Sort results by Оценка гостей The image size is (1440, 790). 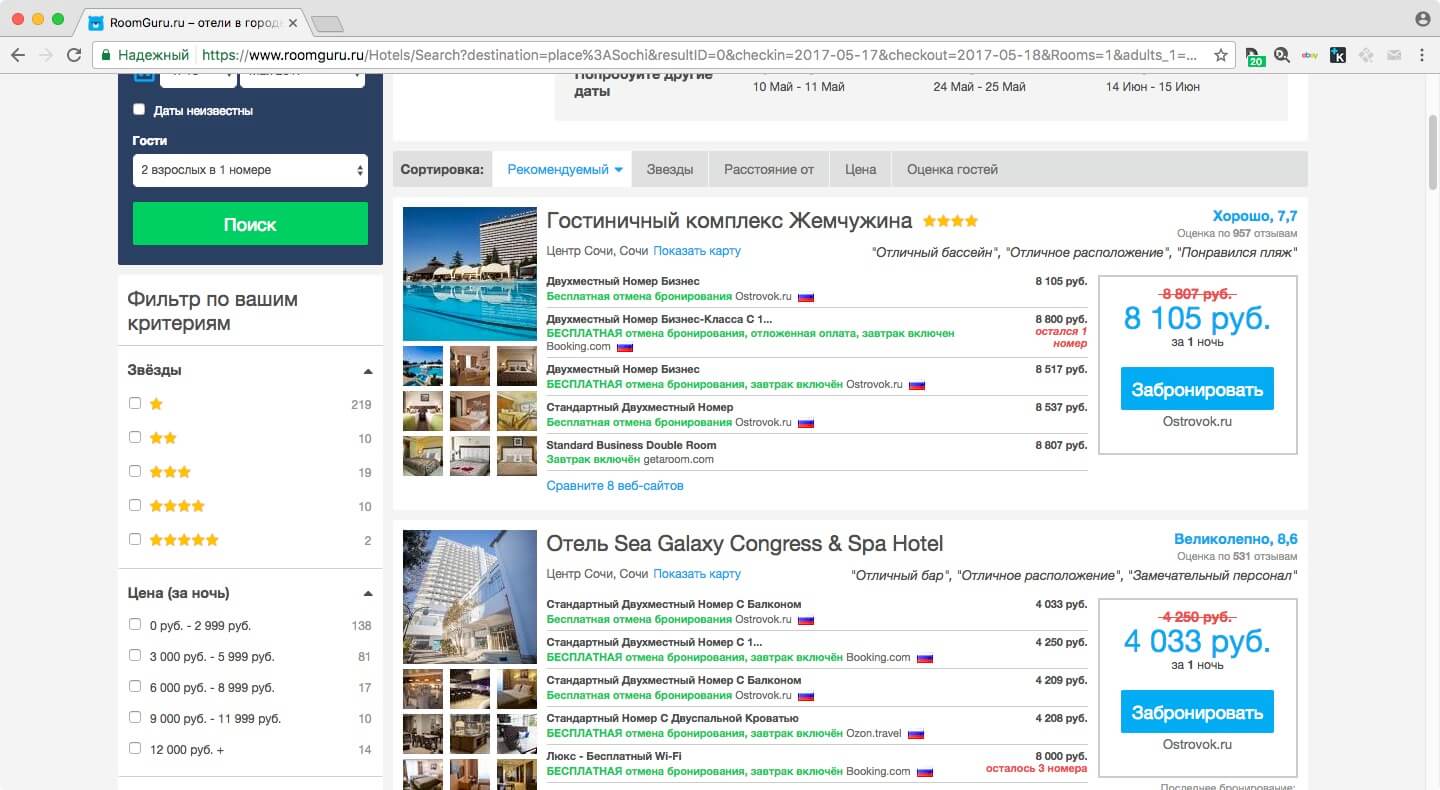pyautogui.click(x=952, y=169)
